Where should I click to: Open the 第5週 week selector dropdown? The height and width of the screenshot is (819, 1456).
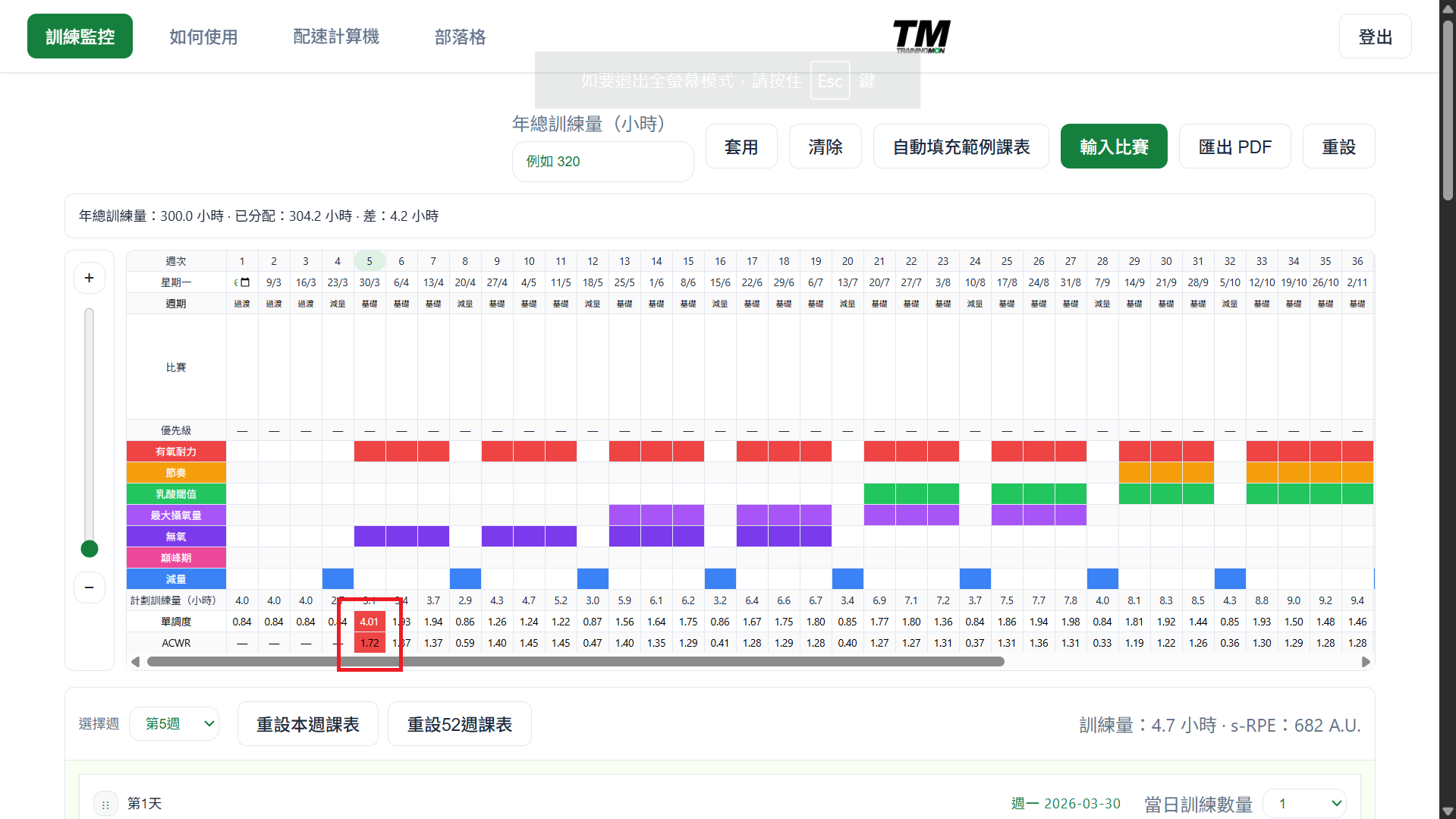tap(174, 723)
